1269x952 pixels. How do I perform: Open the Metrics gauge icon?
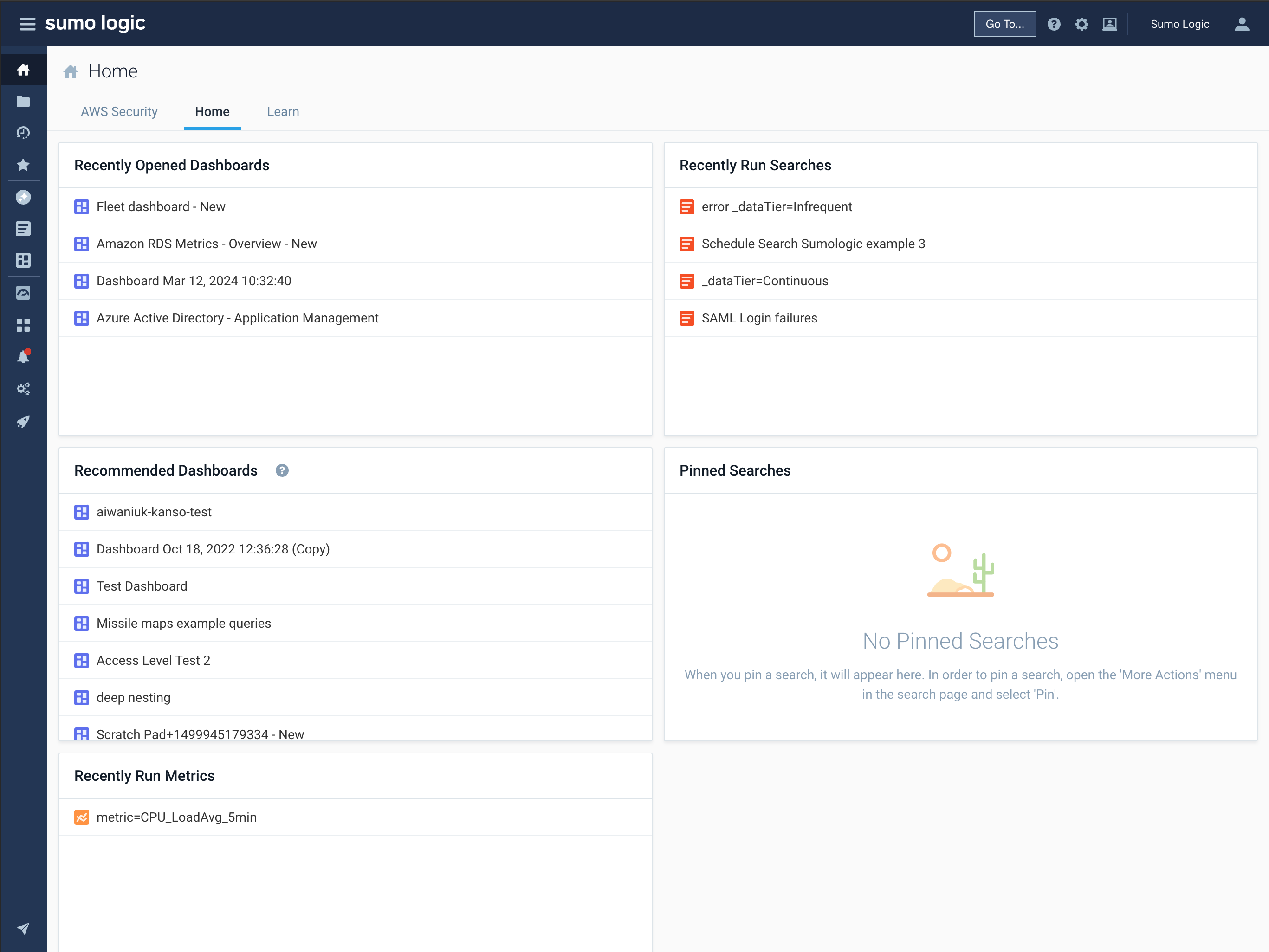pyautogui.click(x=24, y=292)
